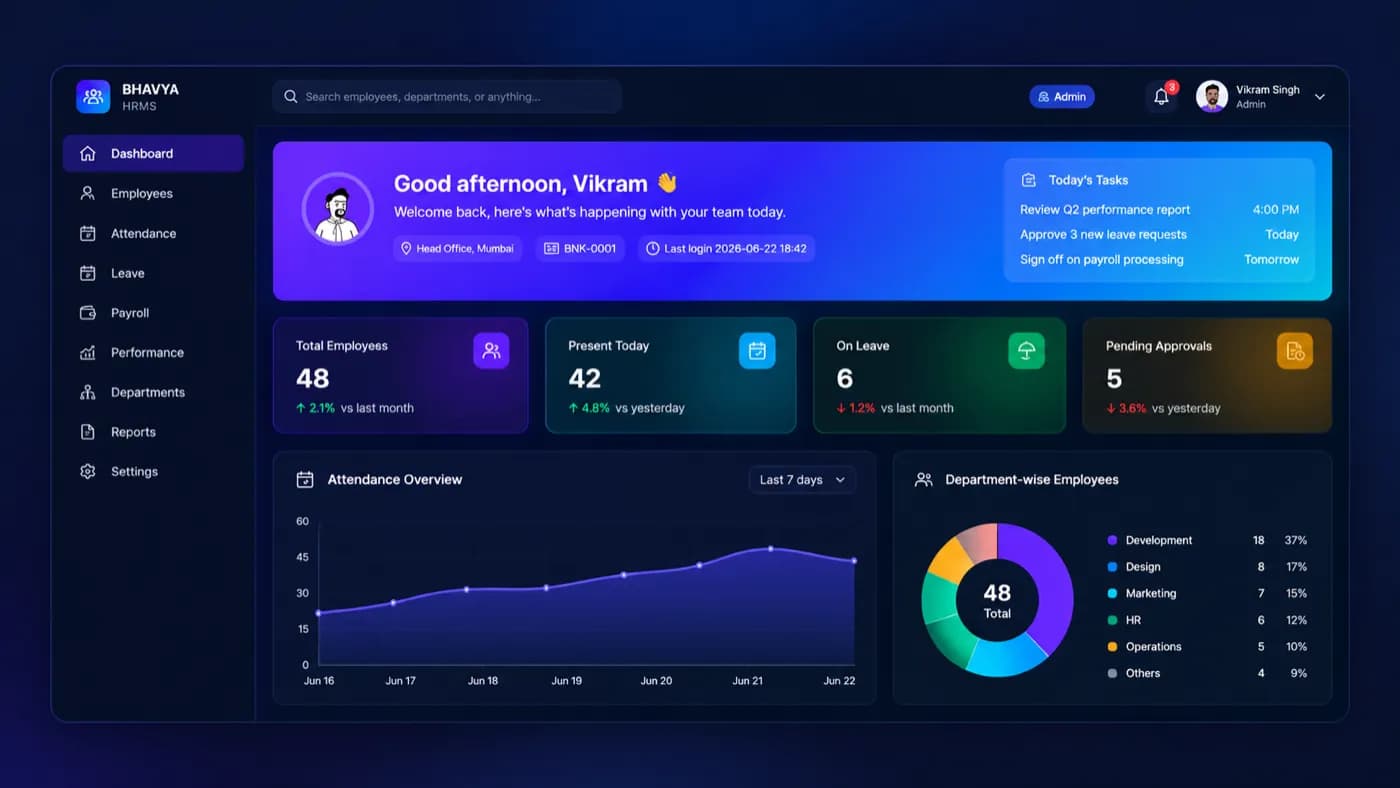Click the Development purple legend dot
The image size is (1400, 788).
coord(1112,540)
